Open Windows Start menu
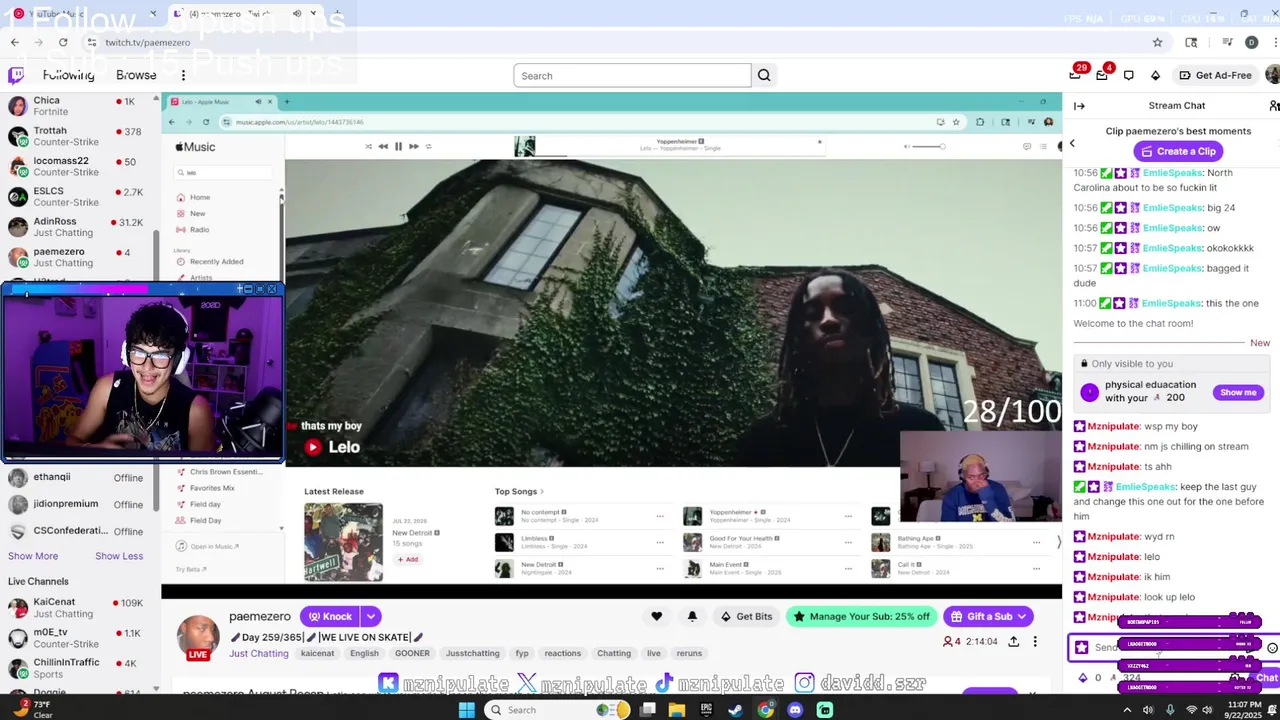 pos(466,710)
